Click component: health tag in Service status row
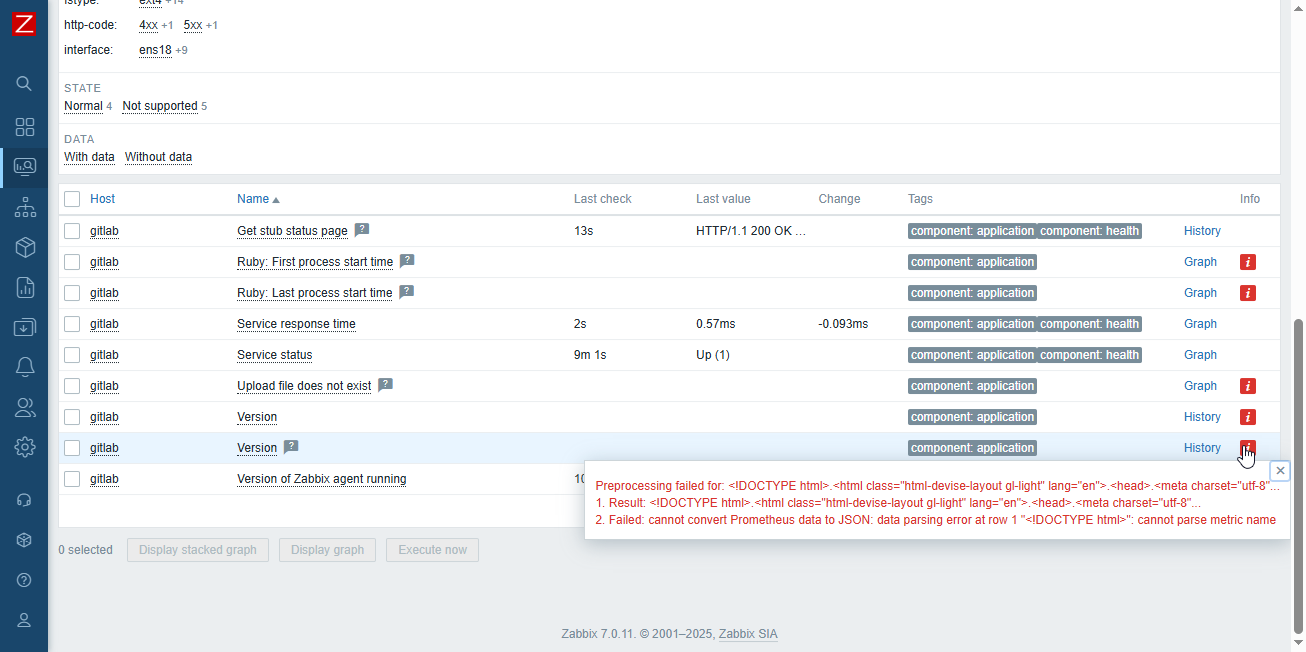This screenshot has width=1306, height=652. point(1089,355)
